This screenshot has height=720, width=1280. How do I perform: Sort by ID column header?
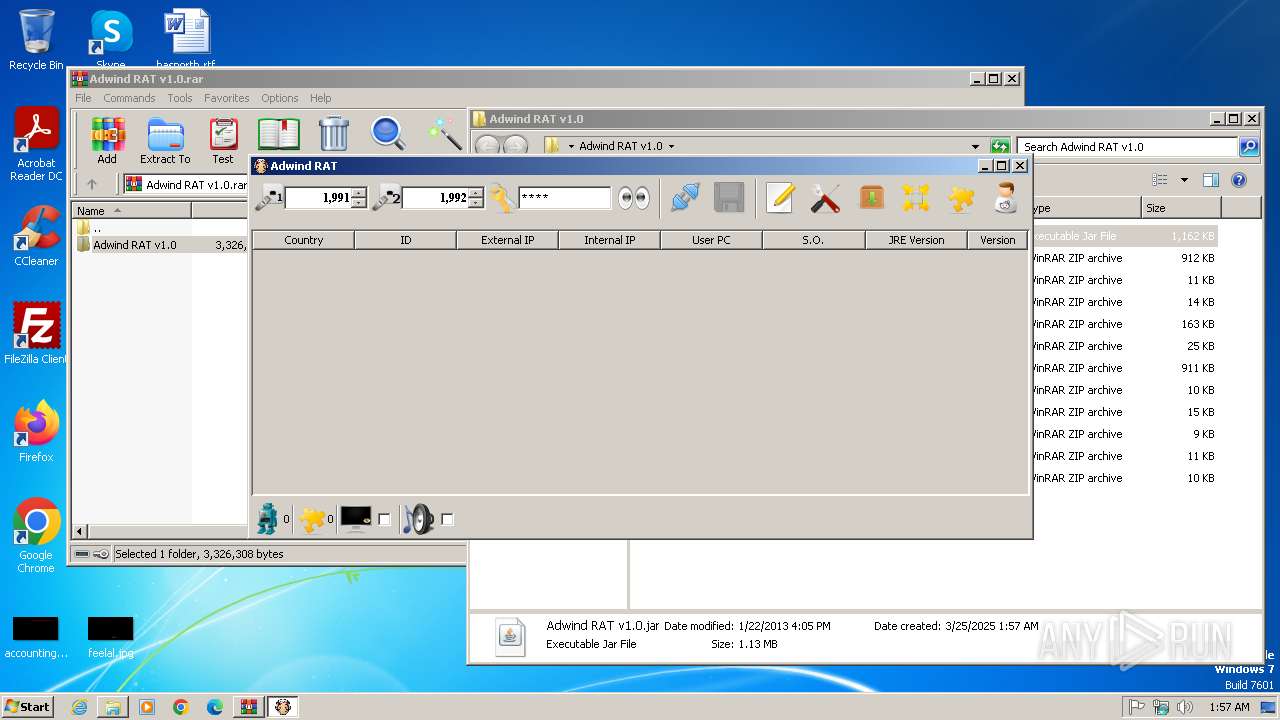[405, 240]
